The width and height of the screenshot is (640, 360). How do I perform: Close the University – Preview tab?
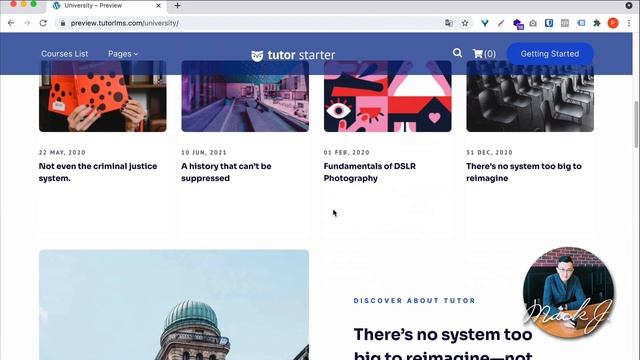coord(158,6)
